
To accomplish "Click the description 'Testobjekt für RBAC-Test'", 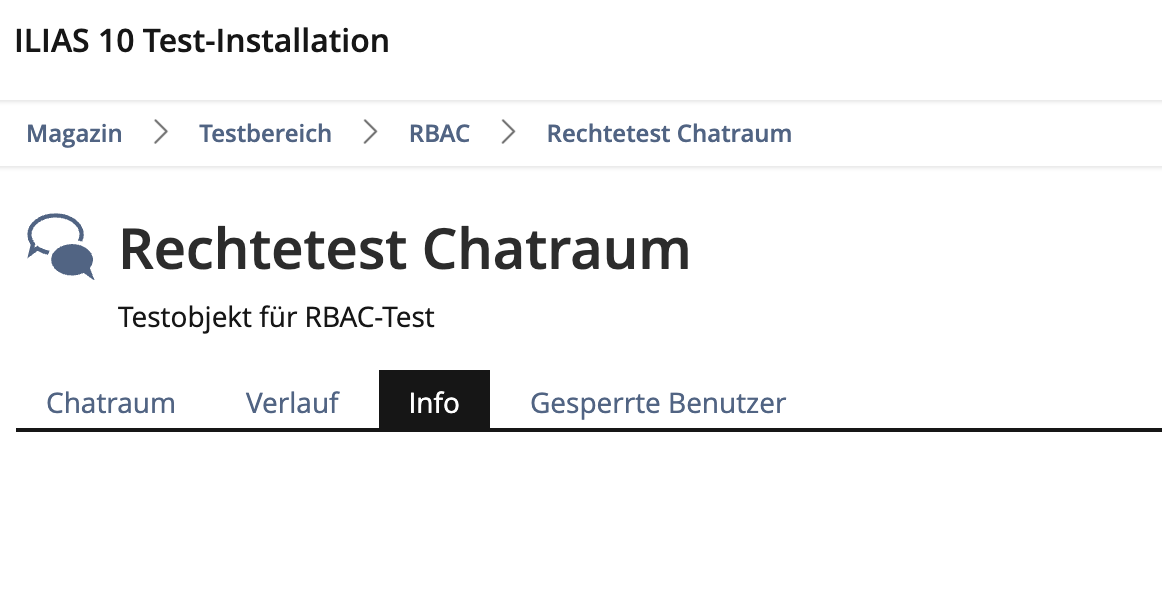I will (276, 318).
